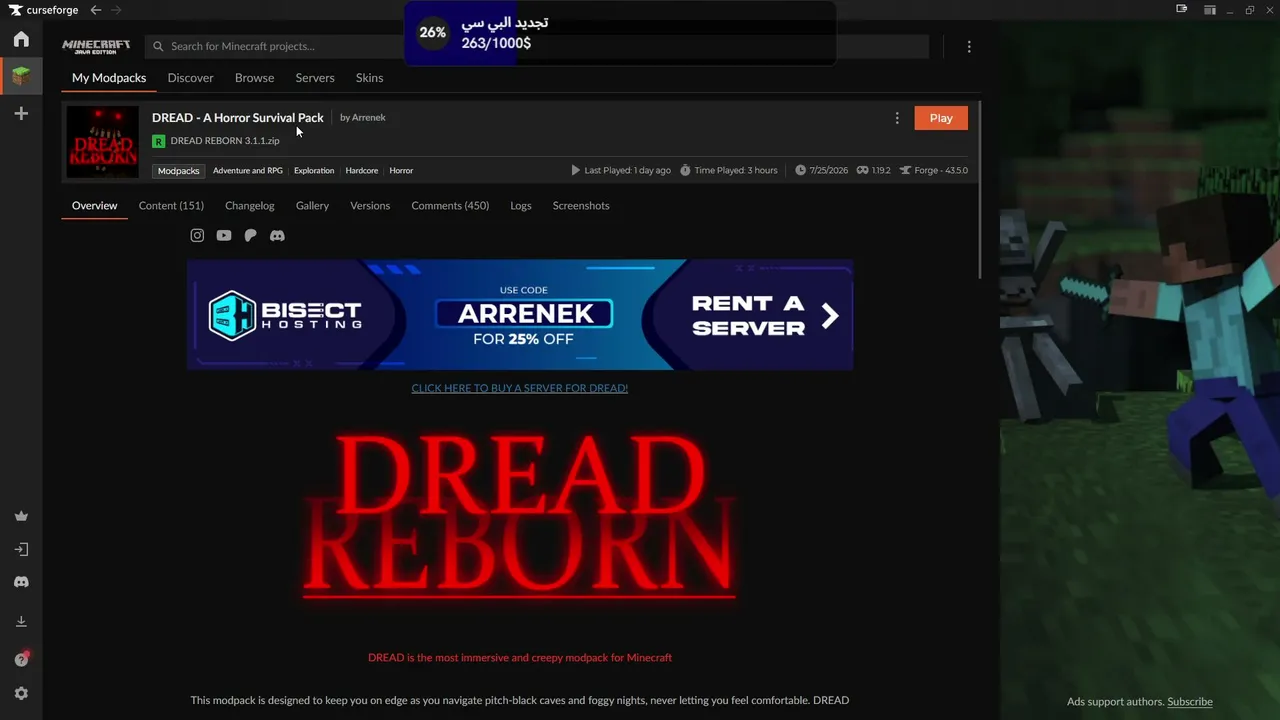Click the DREAD REBORN 3.1.1.zip file name
Screen dimensions: 1280x720
point(225,141)
